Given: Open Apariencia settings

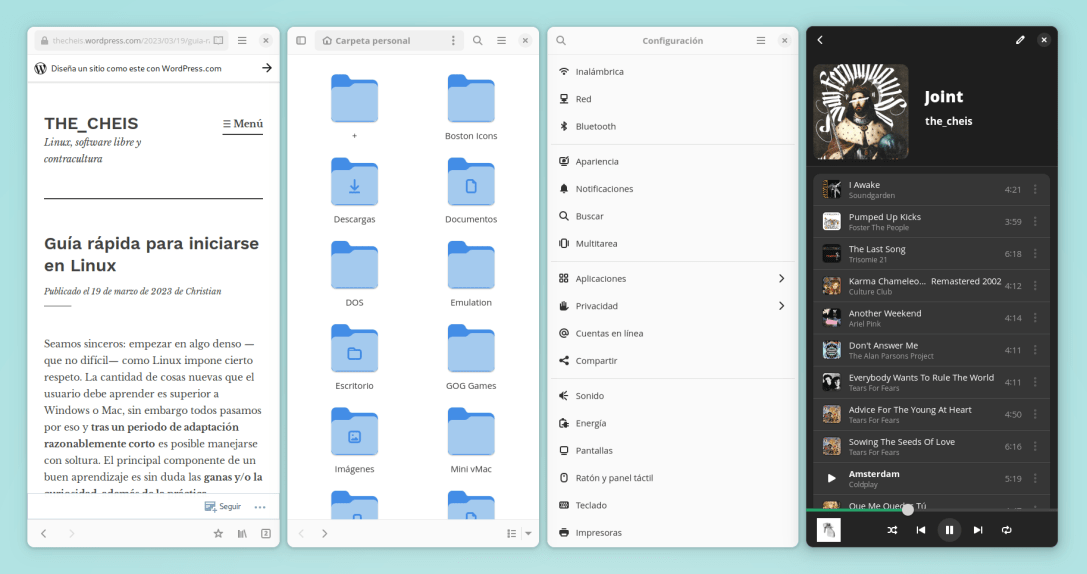Looking at the screenshot, I should (672, 162).
